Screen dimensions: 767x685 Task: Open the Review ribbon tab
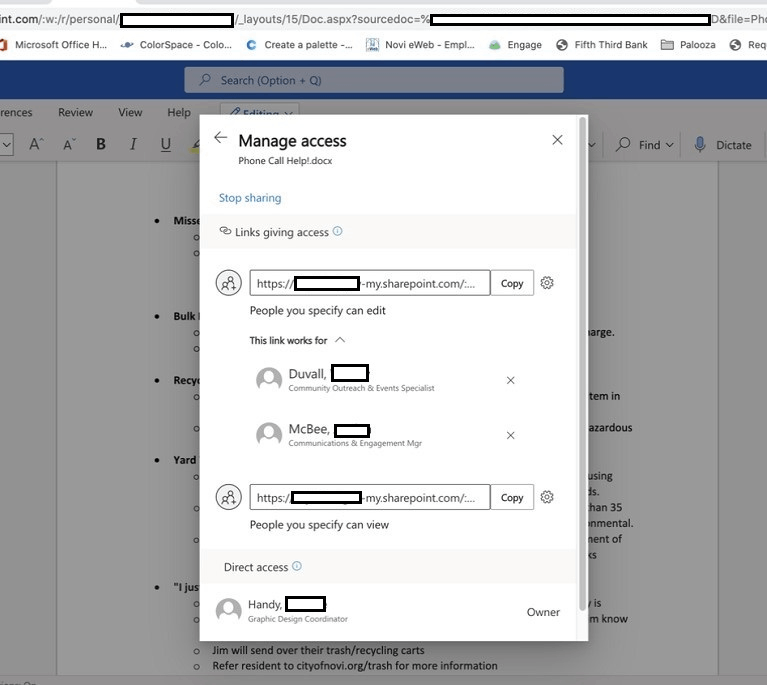pyautogui.click(x=75, y=113)
